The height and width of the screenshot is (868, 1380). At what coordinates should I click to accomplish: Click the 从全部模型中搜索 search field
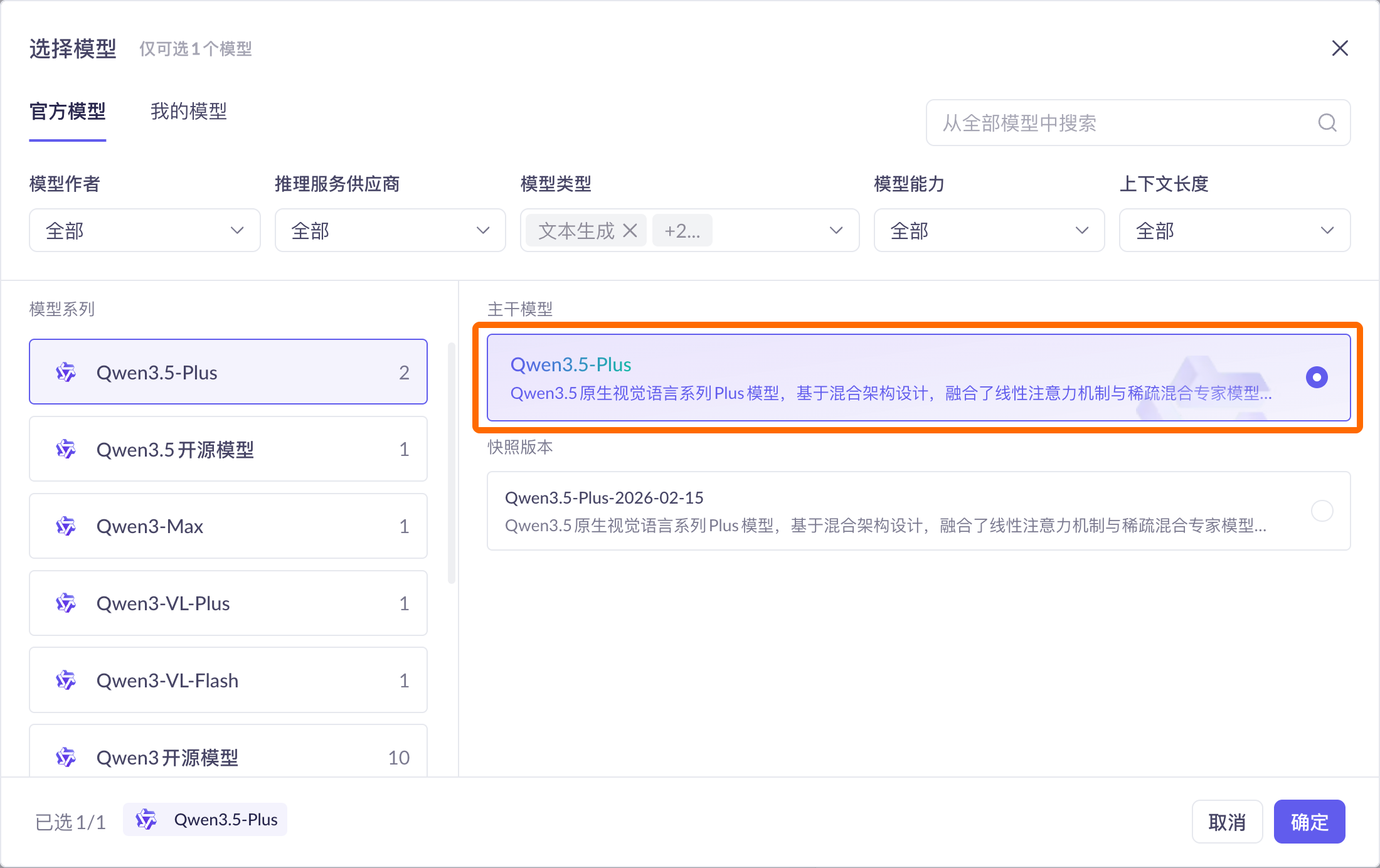[x=1138, y=122]
